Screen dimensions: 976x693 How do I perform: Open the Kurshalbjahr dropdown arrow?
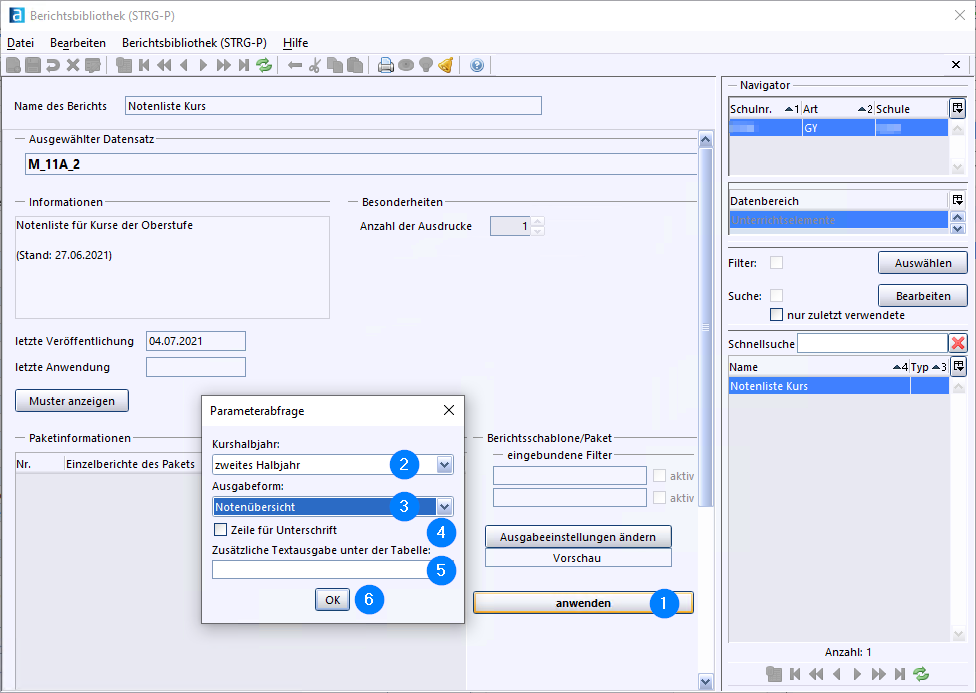(444, 464)
